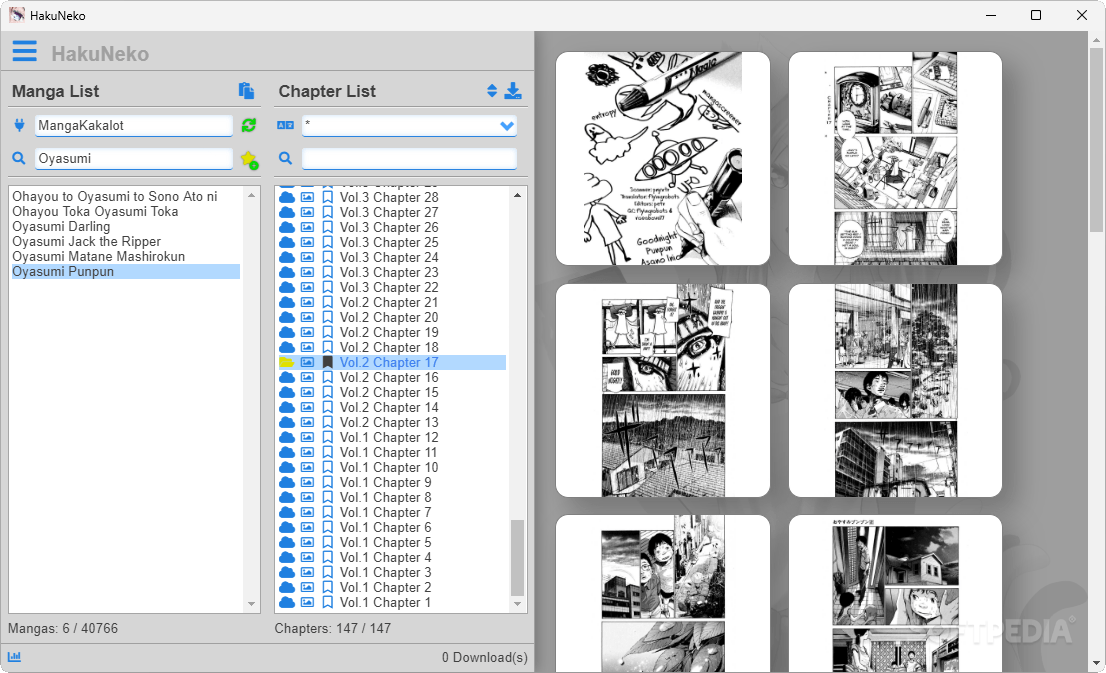Click the cloud icon for Vol.2 Chapter 20
1106x673 pixels.
click(x=287, y=317)
